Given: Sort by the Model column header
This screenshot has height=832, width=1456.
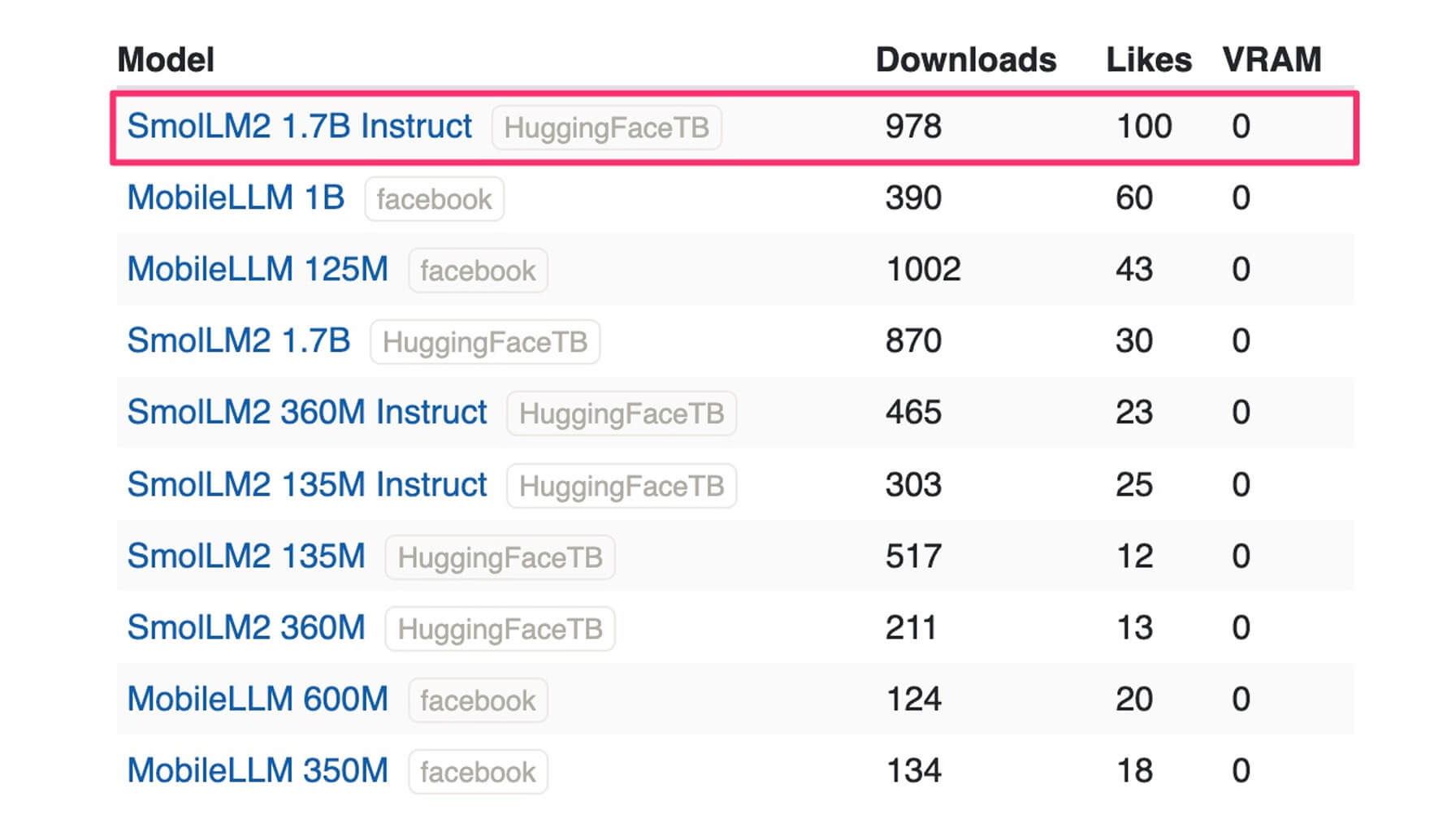Looking at the screenshot, I should coord(166,60).
